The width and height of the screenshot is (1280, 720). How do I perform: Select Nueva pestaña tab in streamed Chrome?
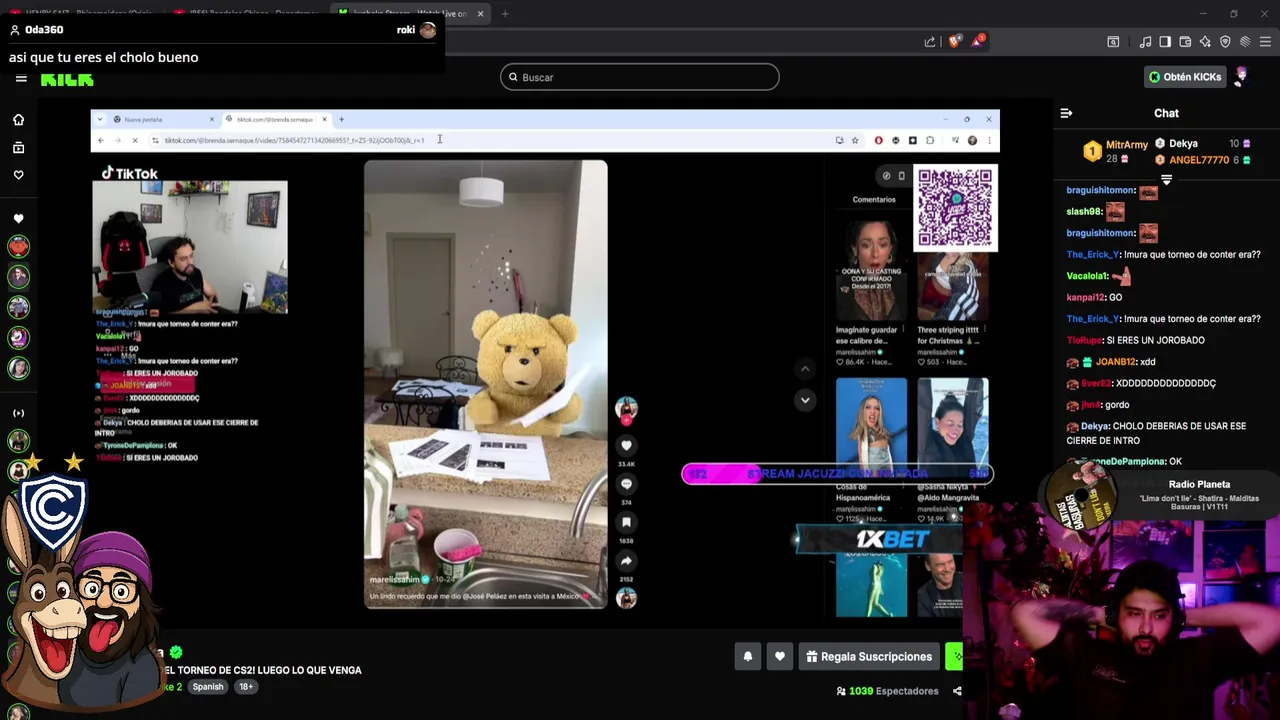click(160, 119)
